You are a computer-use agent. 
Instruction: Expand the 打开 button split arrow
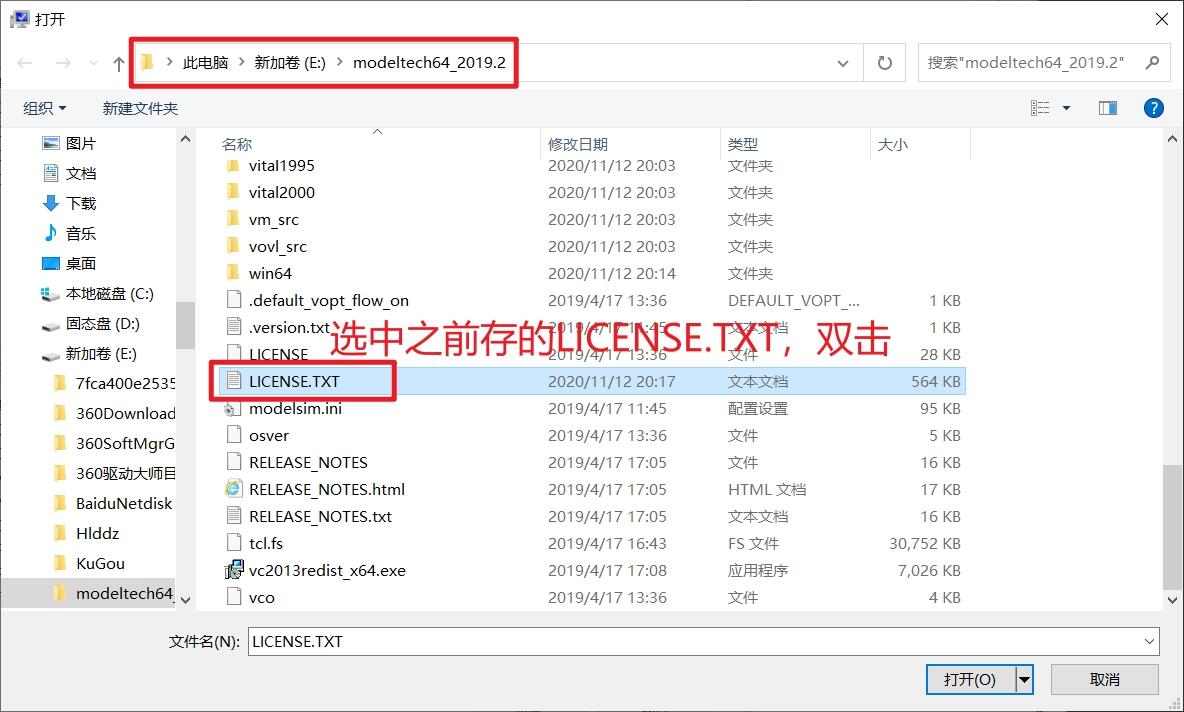coord(1025,680)
